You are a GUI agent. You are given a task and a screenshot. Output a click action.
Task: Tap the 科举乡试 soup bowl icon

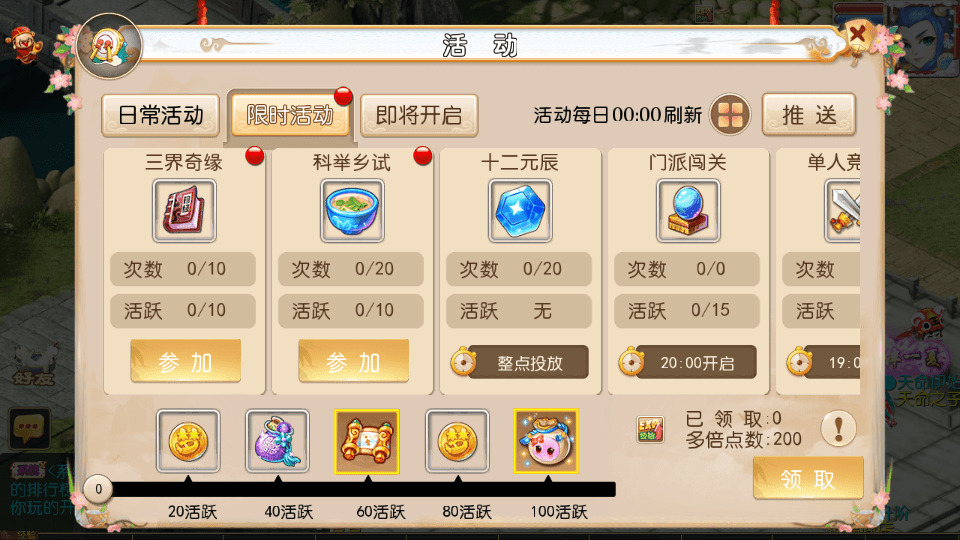pyautogui.click(x=352, y=211)
